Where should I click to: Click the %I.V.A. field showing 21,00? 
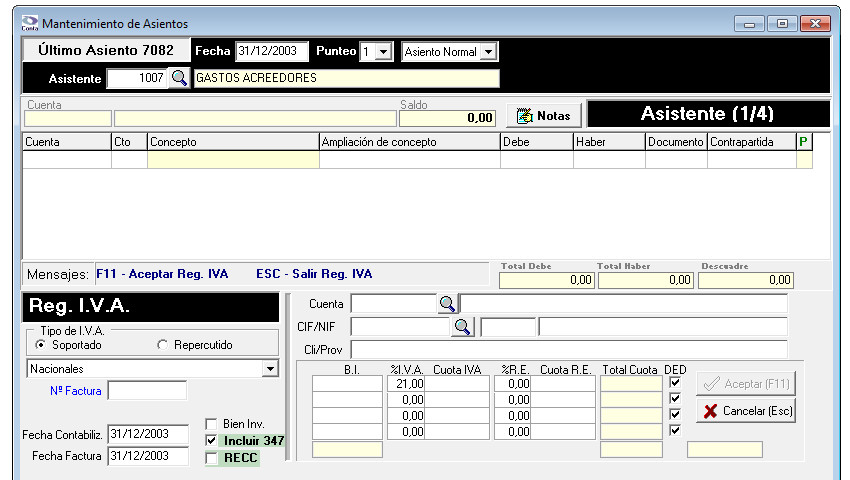pos(407,383)
